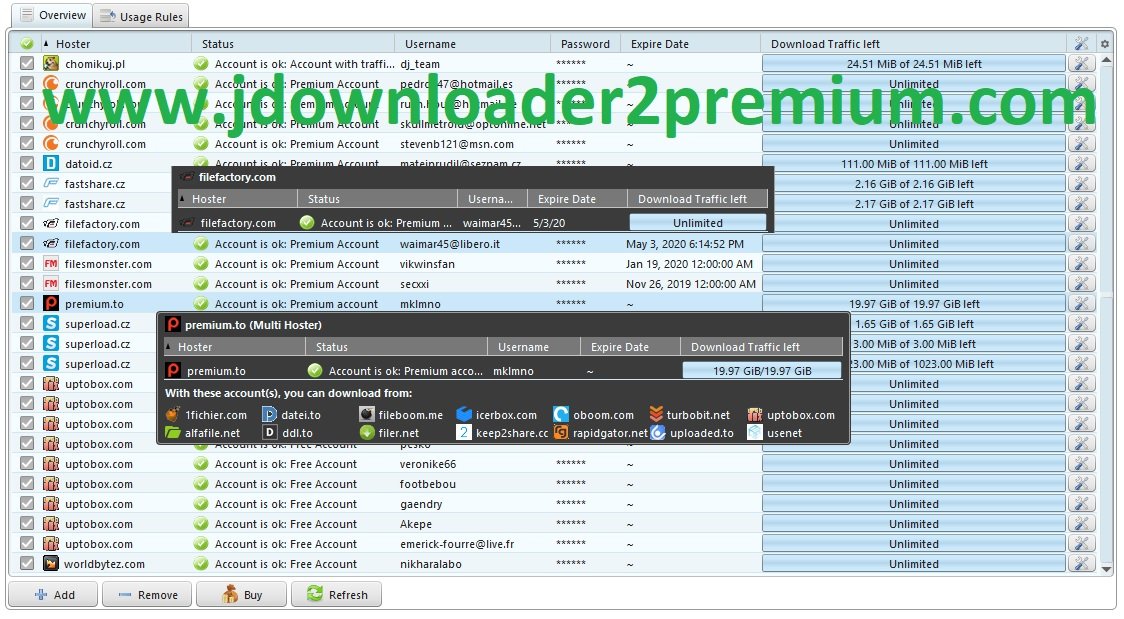Click the icerbox.com icon in tooltip
This screenshot has width=1124, height=619.
click(464, 415)
